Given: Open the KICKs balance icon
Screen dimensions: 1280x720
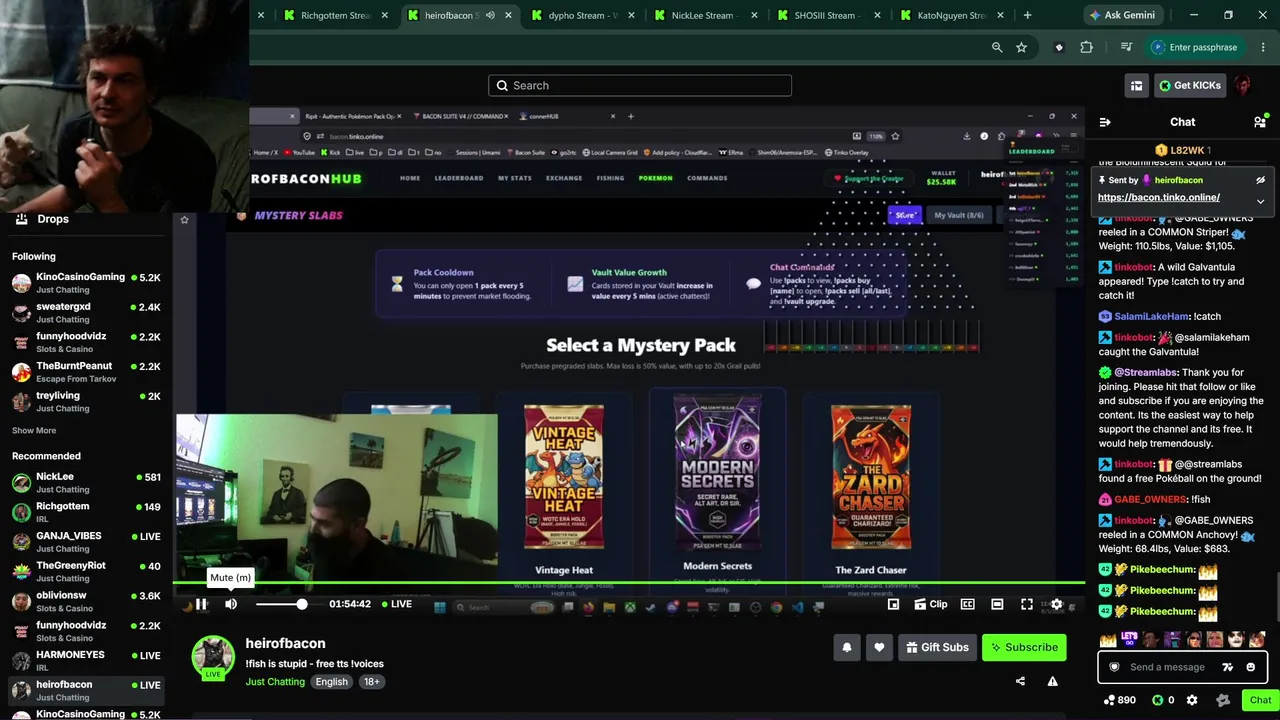Looking at the screenshot, I should click(1163, 700).
